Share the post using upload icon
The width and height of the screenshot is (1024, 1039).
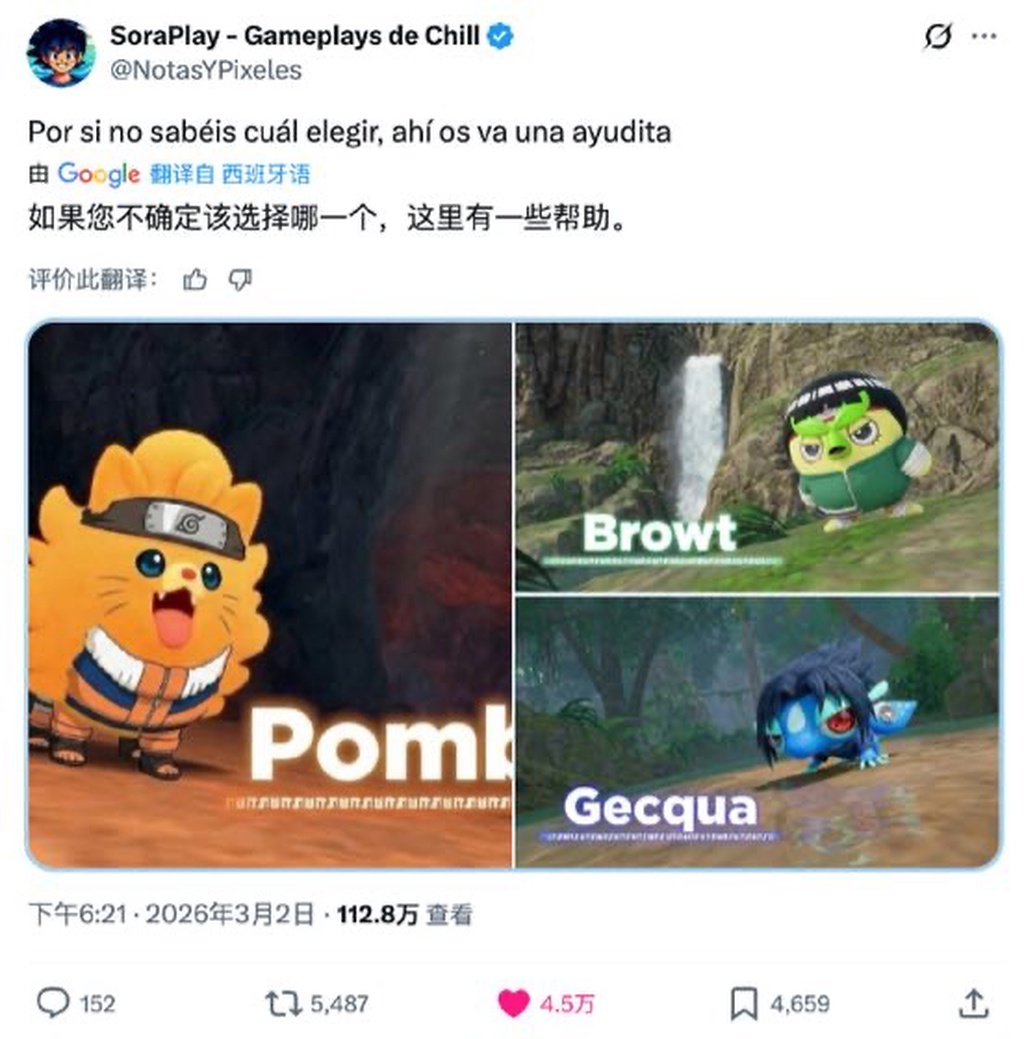[974, 1003]
